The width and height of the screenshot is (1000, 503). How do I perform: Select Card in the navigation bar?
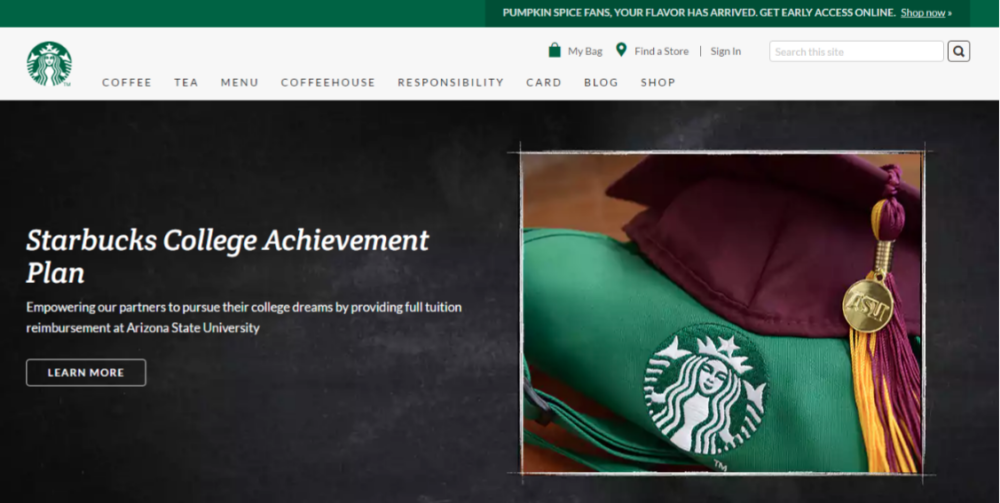(x=544, y=83)
